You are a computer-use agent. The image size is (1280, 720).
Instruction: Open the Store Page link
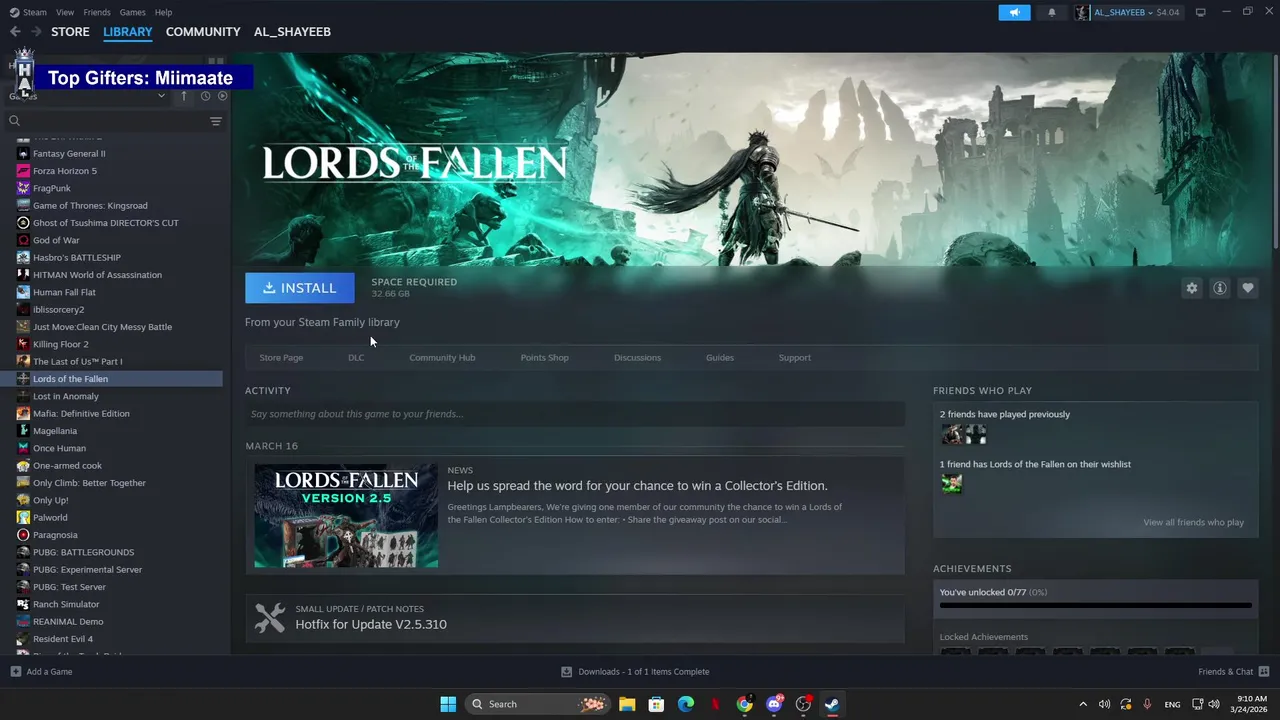pyautogui.click(x=281, y=358)
